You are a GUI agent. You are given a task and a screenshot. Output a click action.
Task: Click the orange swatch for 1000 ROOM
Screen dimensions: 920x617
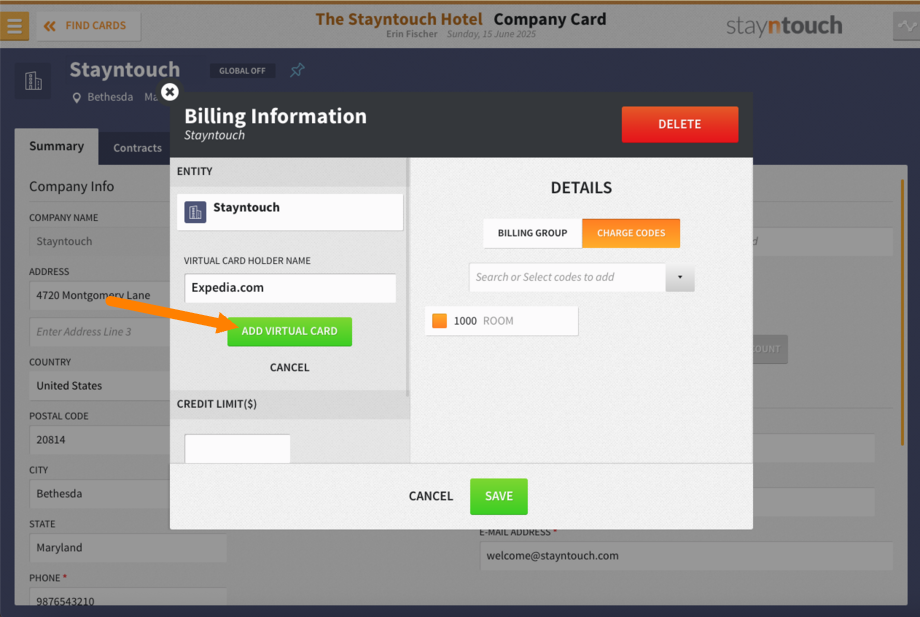pos(439,321)
